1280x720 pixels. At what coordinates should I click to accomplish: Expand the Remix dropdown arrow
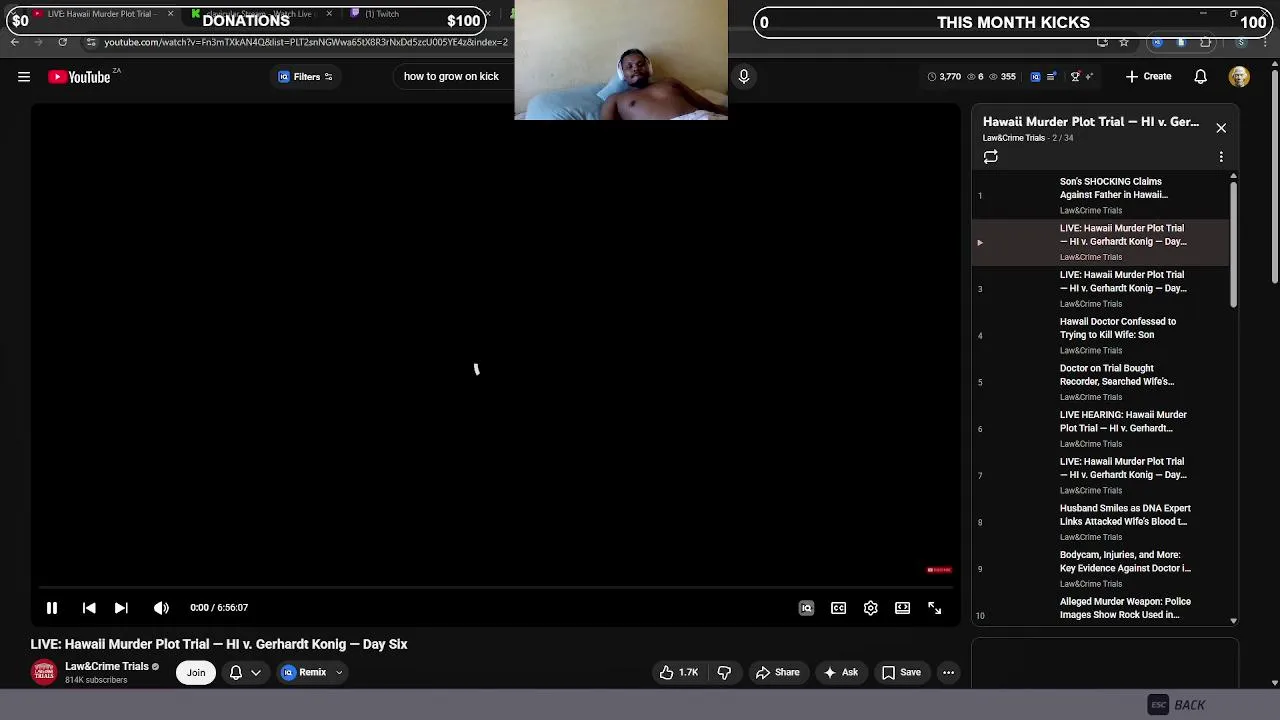(x=339, y=672)
